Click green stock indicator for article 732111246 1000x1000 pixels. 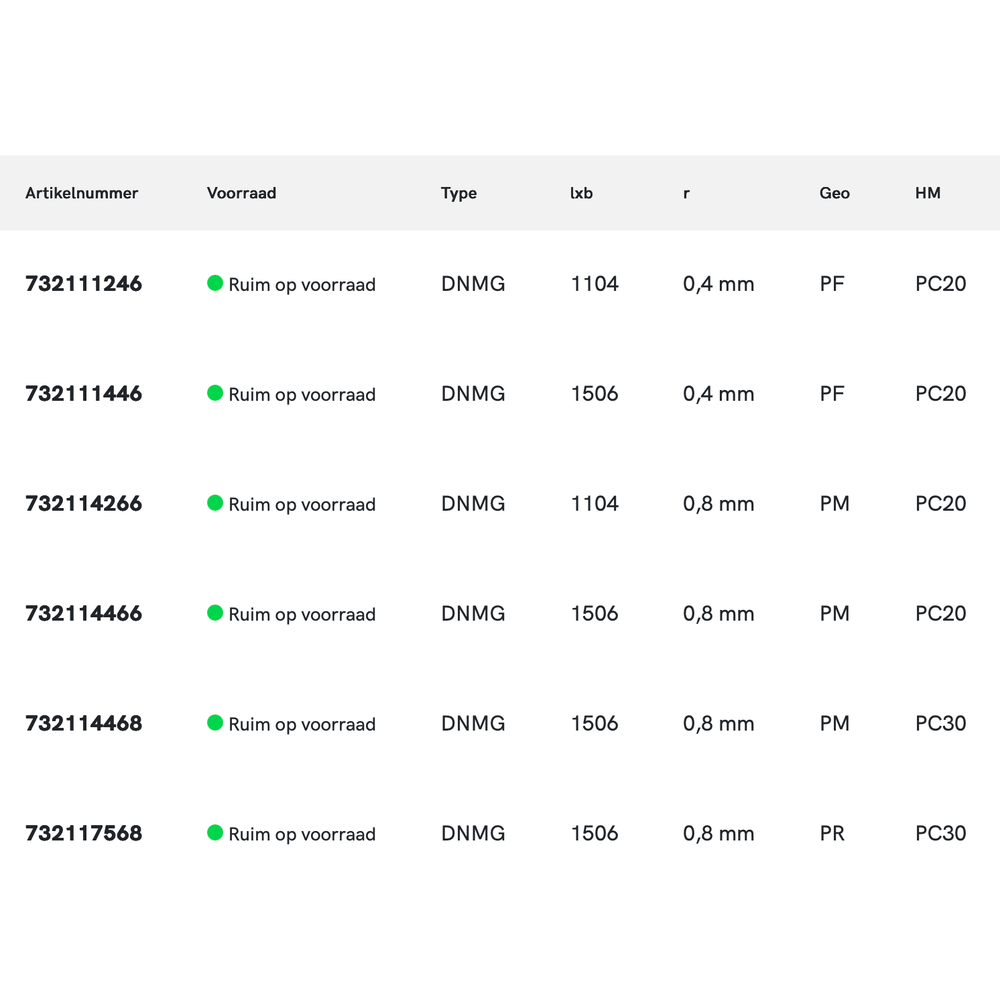coord(215,283)
